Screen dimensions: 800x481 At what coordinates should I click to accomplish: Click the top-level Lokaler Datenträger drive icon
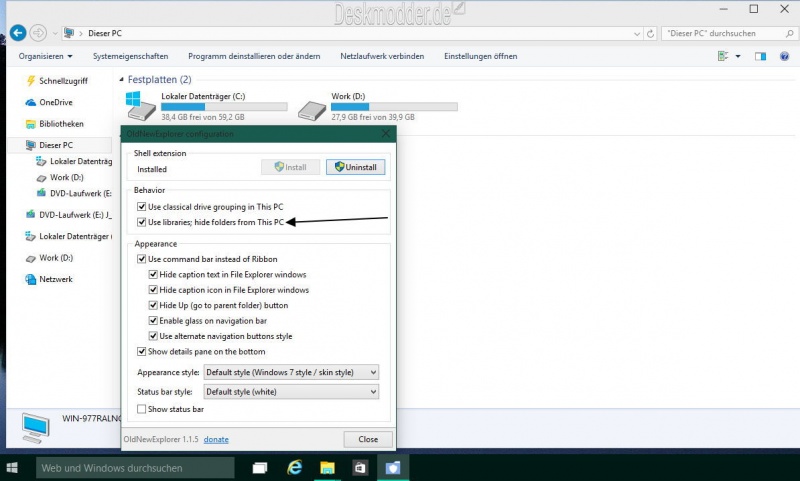tap(31, 236)
